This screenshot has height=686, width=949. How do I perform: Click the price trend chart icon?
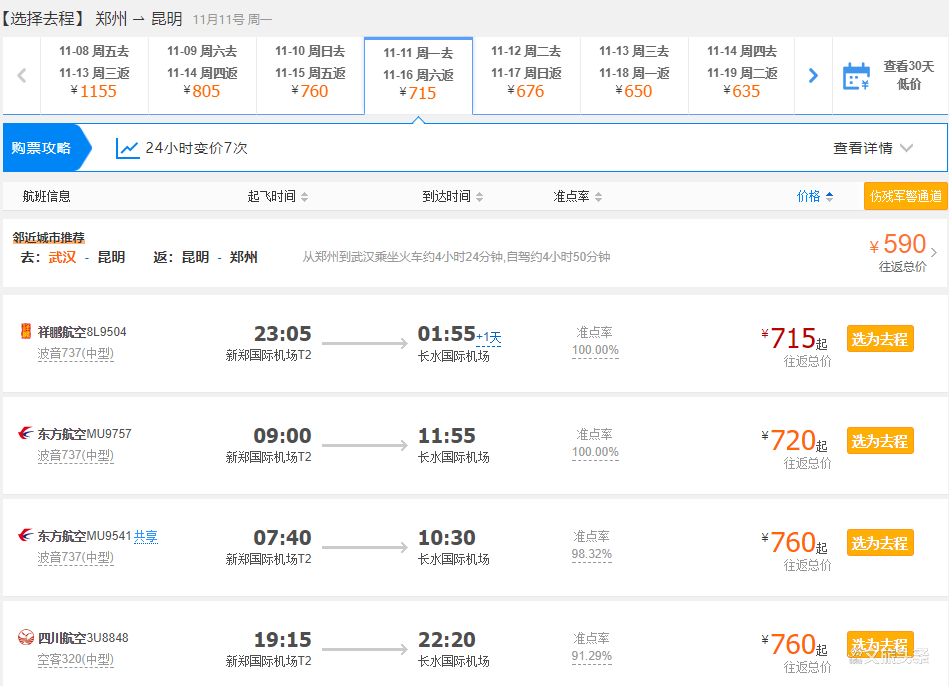click(127, 148)
